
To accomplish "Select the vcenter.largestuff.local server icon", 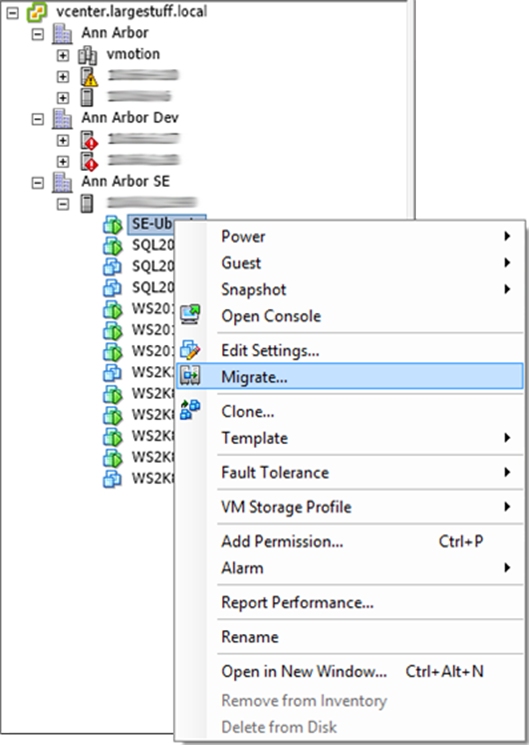I will coord(37,11).
